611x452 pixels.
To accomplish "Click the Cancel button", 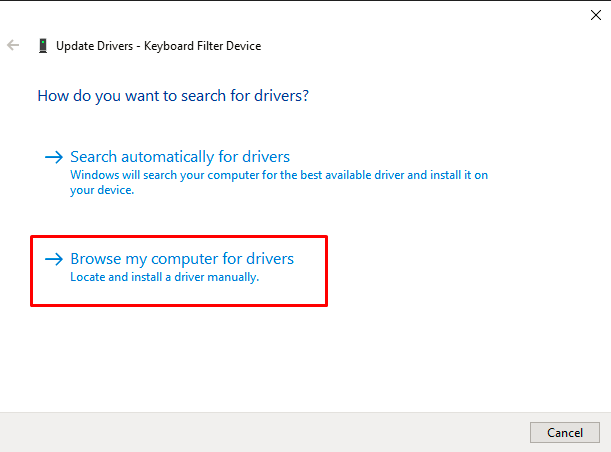I will click(565, 433).
